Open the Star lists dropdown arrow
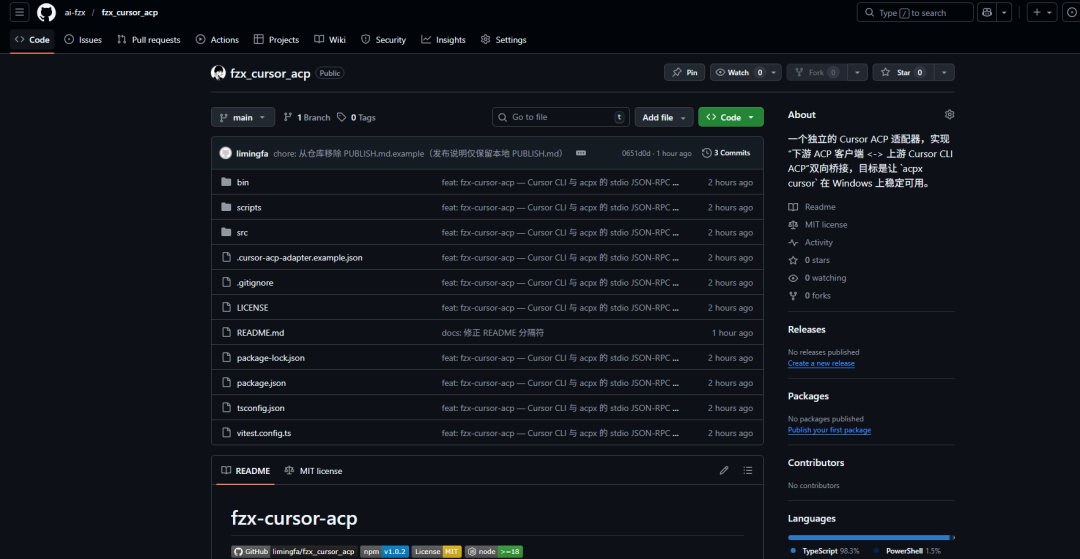 pyautogui.click(x=945, y=72)
